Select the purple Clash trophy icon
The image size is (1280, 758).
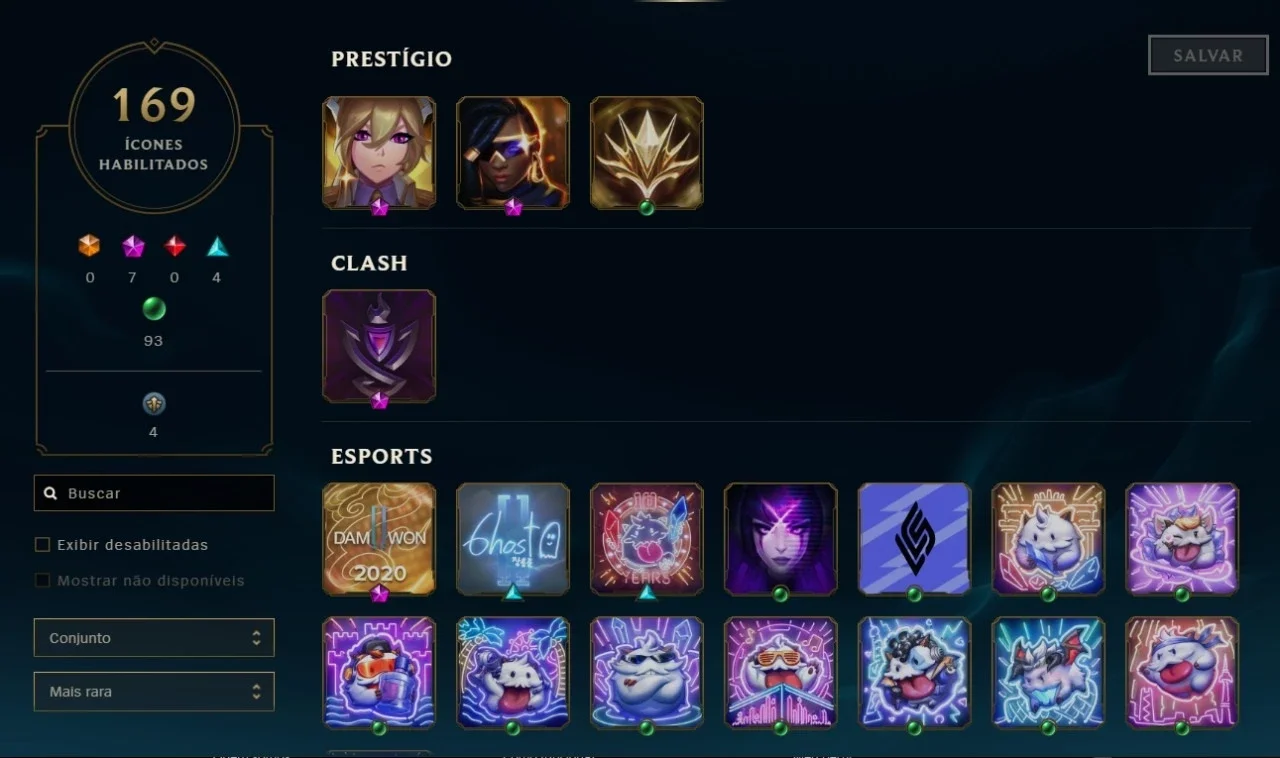pos(379,347)
